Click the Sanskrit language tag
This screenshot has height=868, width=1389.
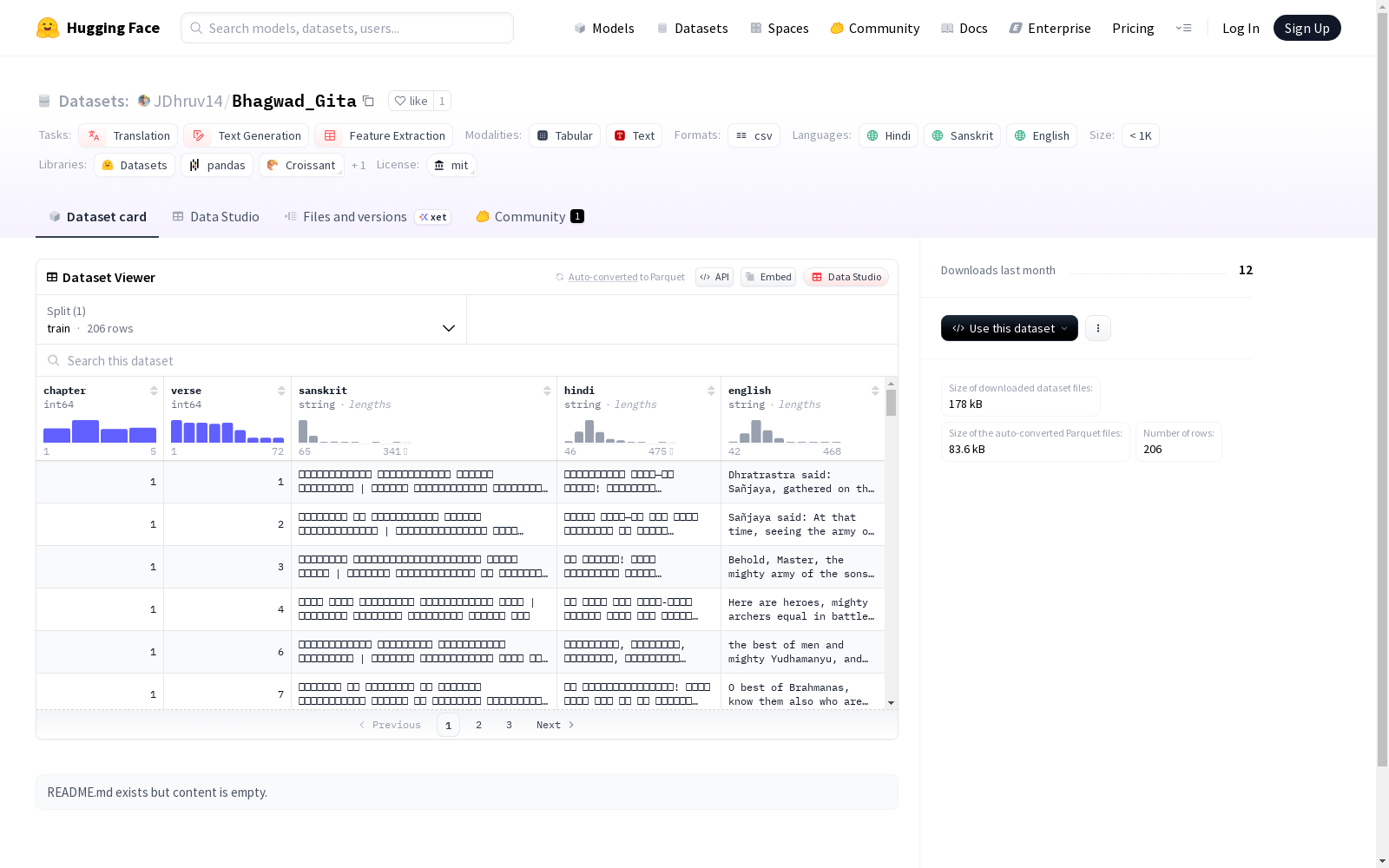click(x=962, y=135)
